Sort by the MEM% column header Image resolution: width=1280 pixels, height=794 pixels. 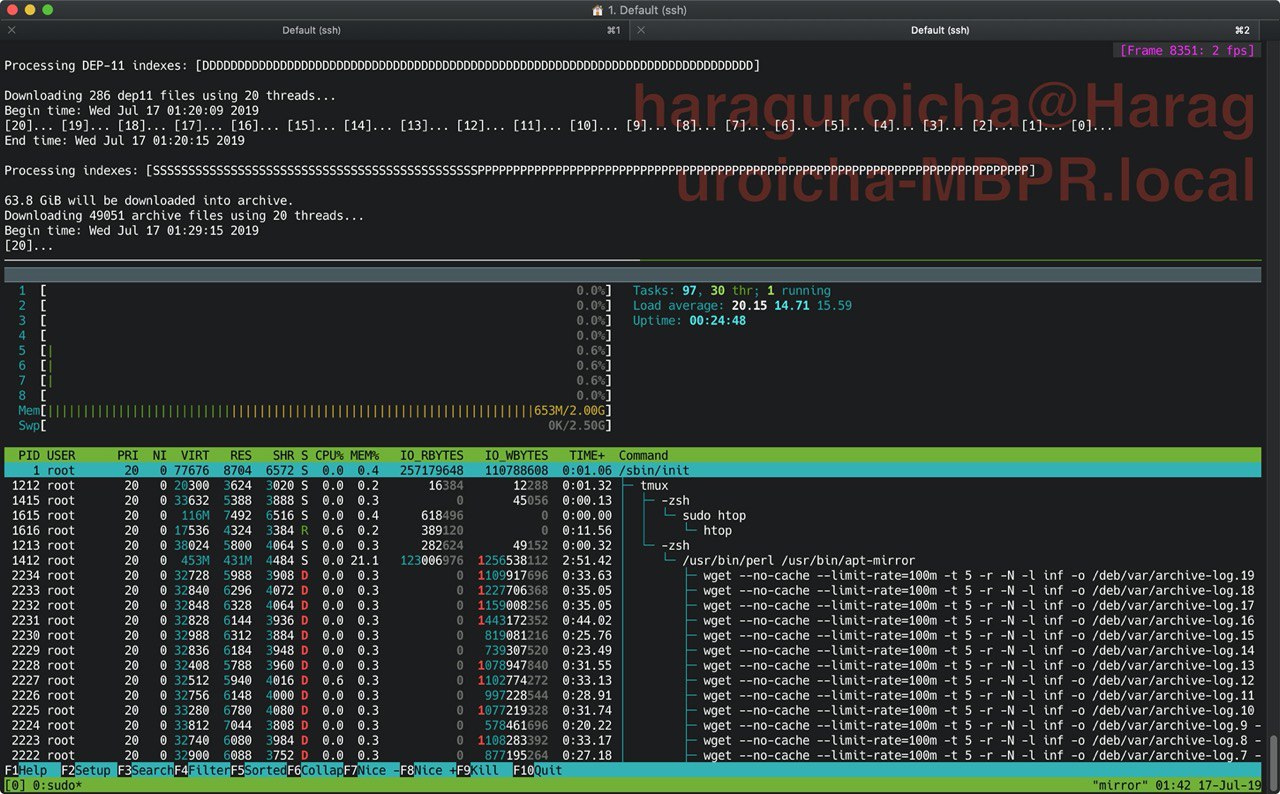[365, 455]
